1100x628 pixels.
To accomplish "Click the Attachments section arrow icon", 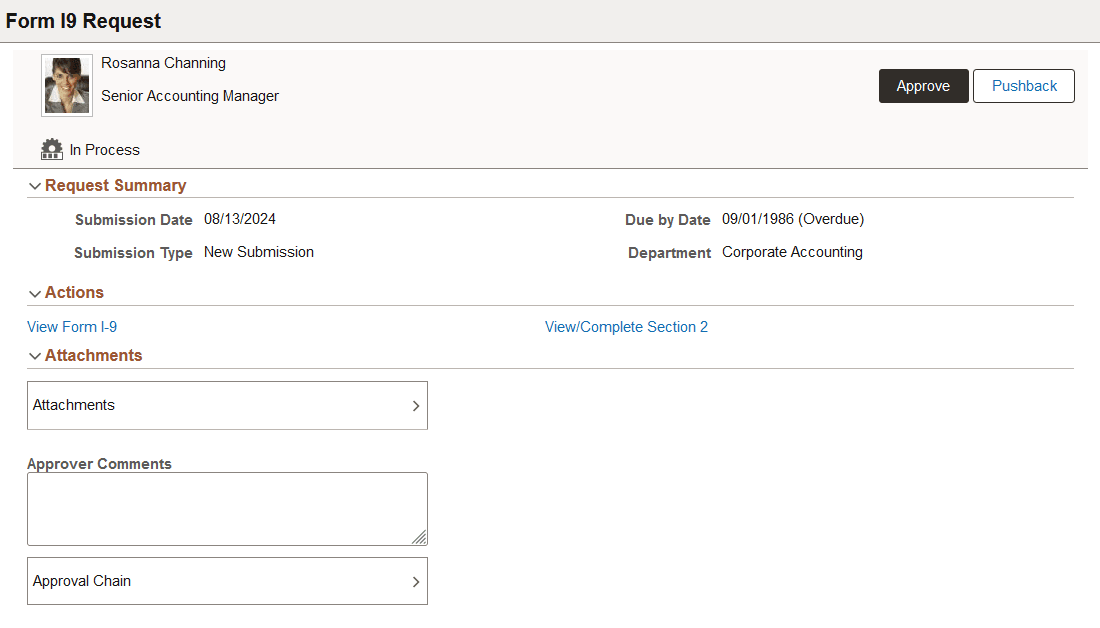I will coord(35,355).
